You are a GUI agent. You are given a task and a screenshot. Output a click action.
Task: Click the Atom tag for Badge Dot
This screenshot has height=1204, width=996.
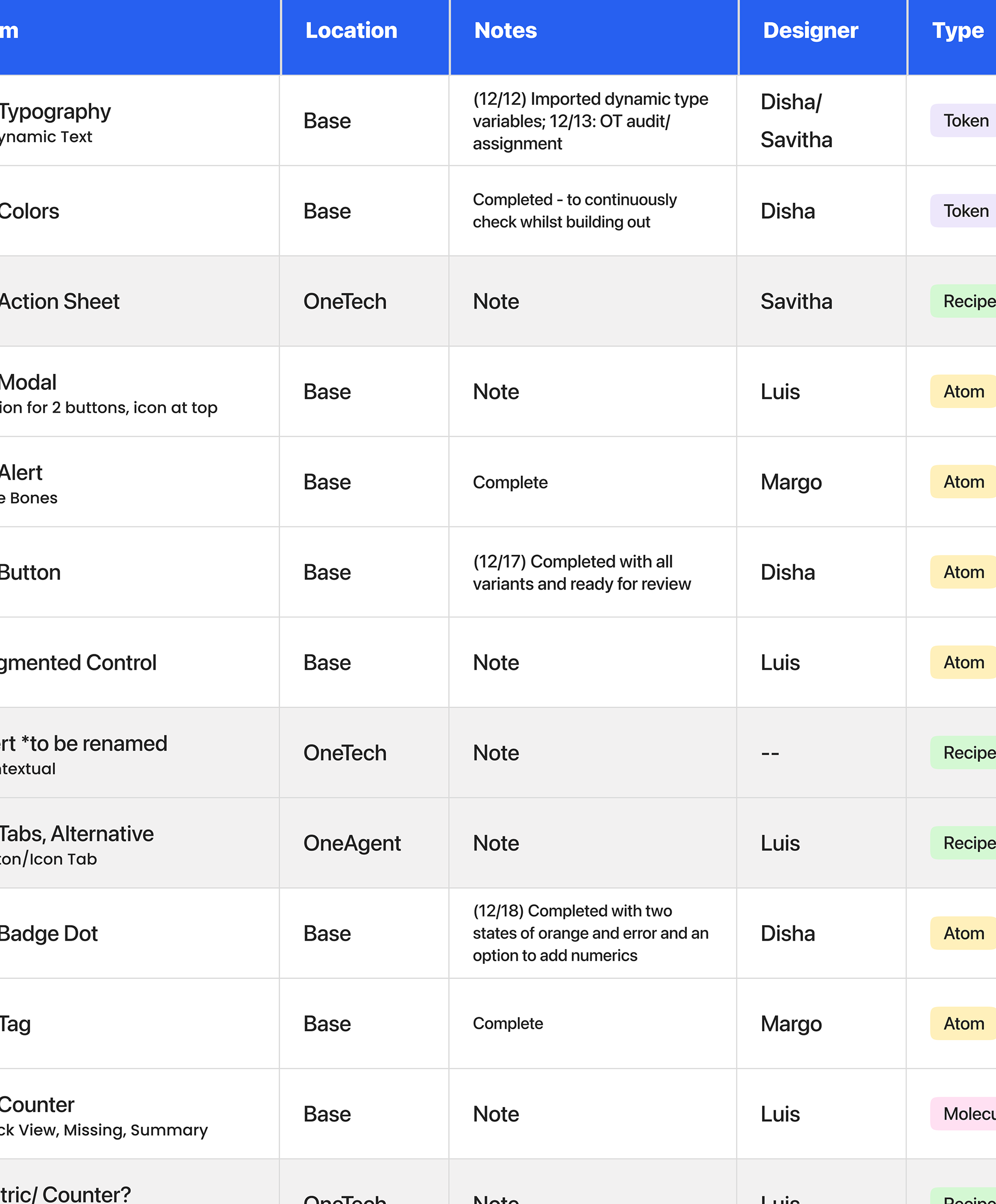tap(964, 933)
